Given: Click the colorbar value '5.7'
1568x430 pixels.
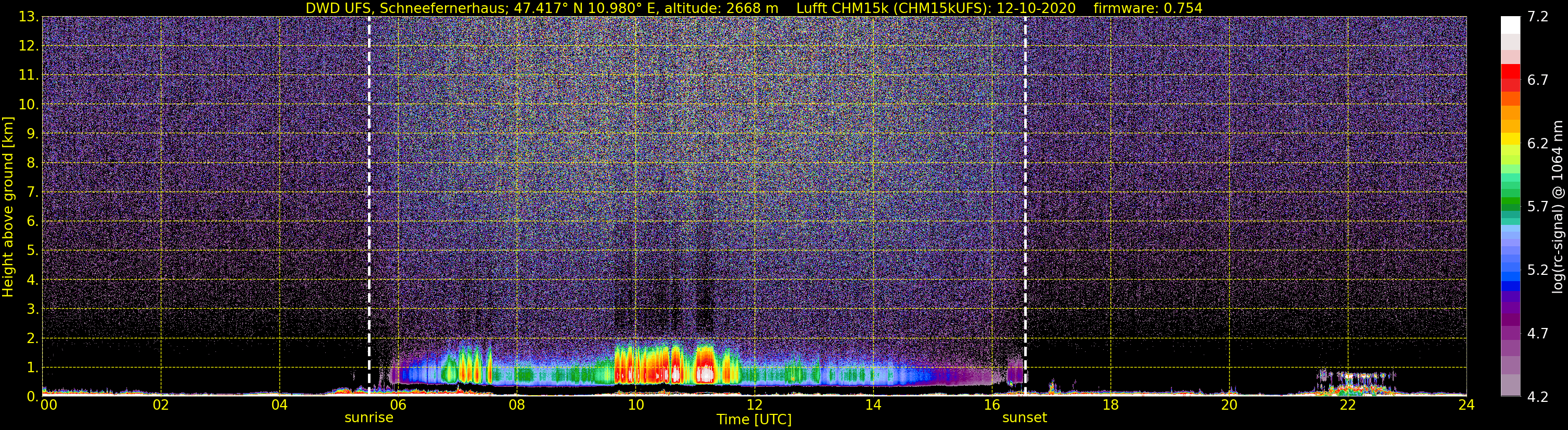Looking at the screenshot, I should 1538,207.
